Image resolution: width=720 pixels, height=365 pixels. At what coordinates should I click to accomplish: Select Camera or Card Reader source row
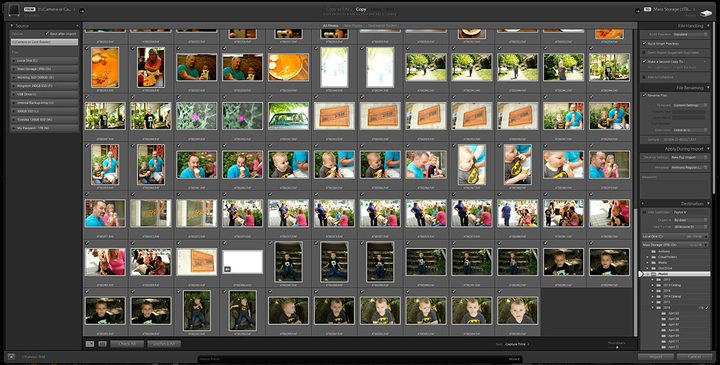point(44,42)
